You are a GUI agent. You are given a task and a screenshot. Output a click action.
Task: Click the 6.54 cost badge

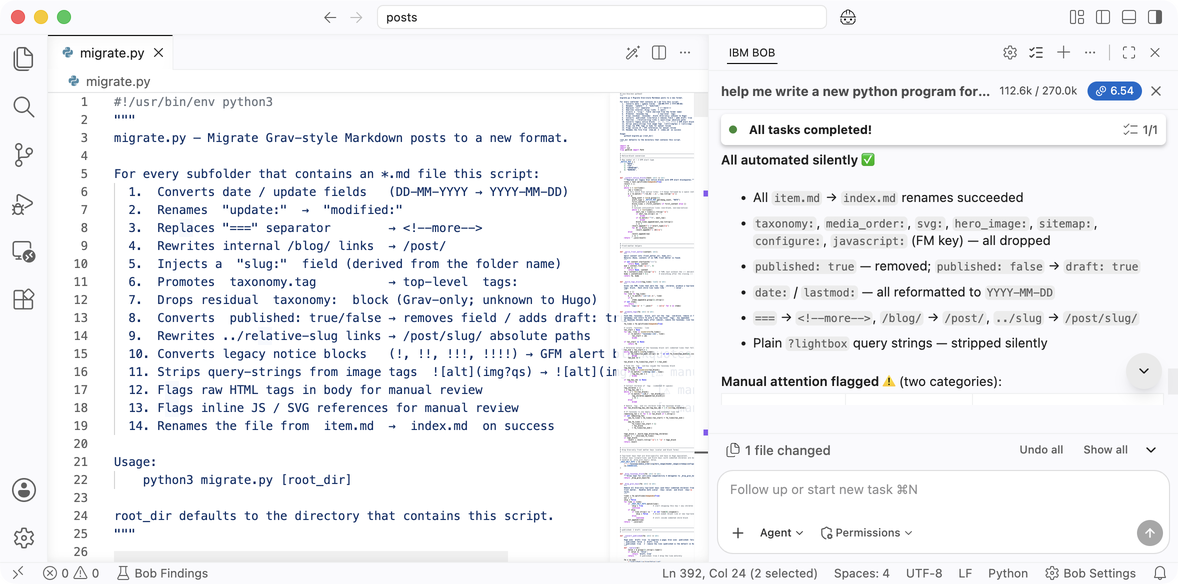click(1114, 91)
